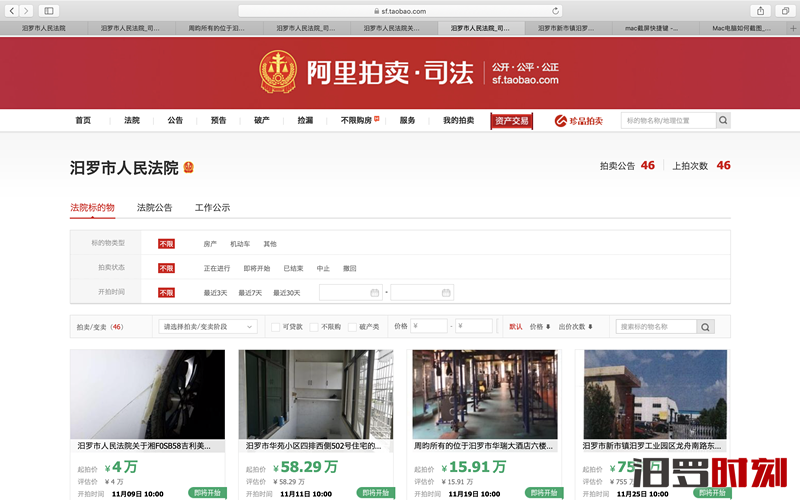This screenshot has width=800, height=500.
Task: Click the 搜索标的物名称 input field
Action: (656, 327)
